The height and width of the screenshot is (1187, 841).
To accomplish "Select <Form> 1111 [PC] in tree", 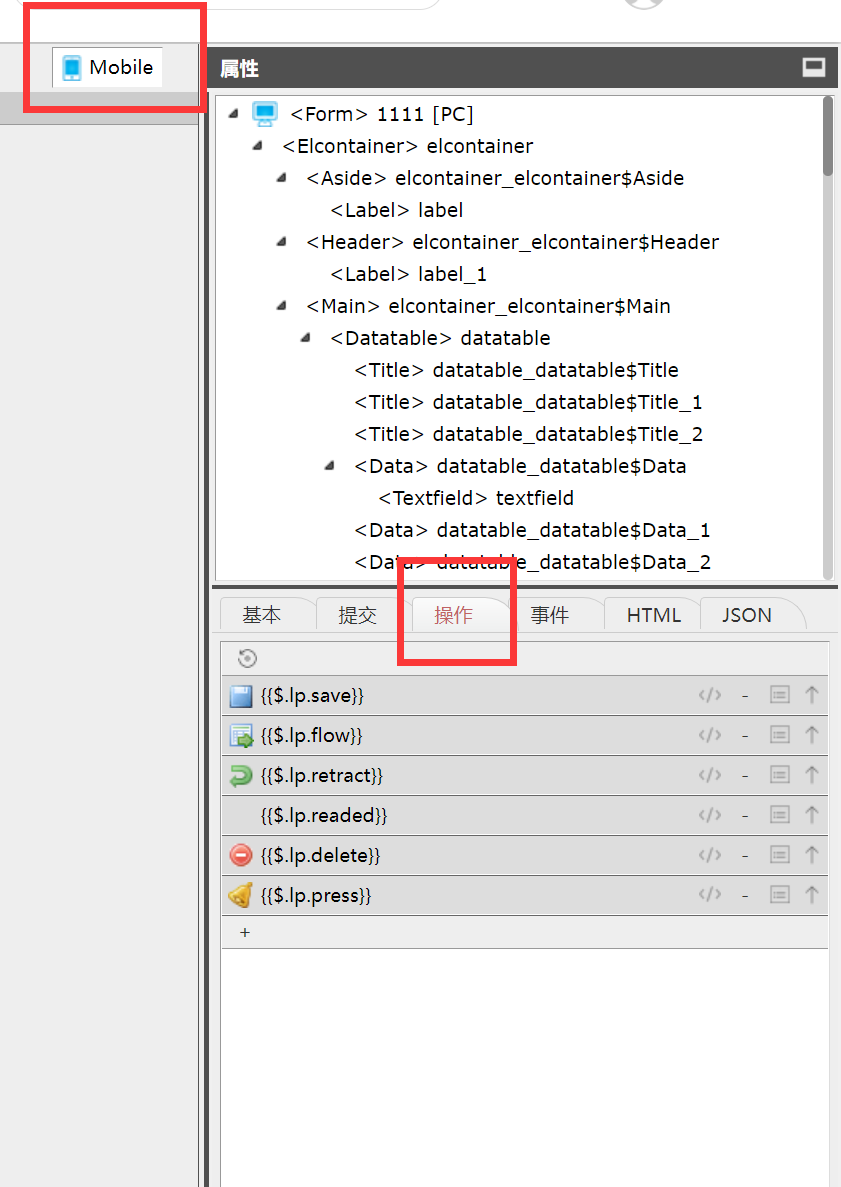I will coord(382,114).
